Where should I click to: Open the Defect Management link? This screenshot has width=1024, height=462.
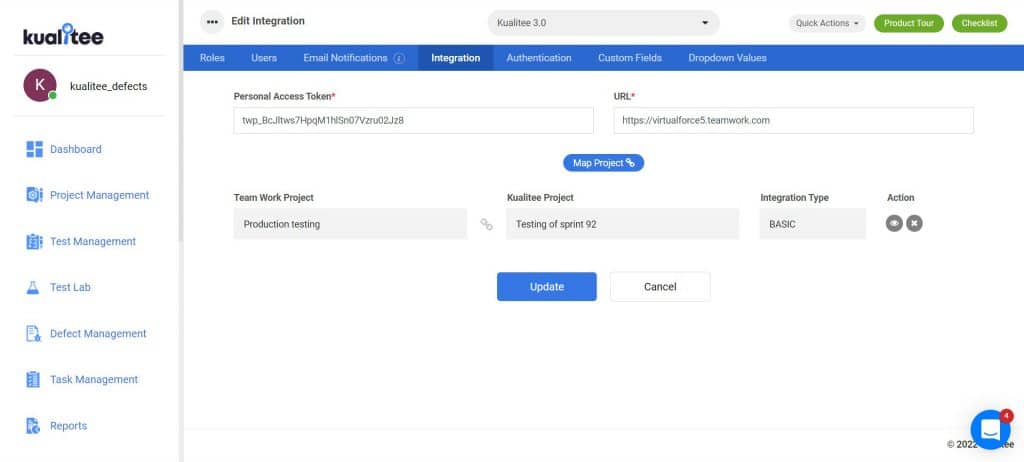pos(98,333)
